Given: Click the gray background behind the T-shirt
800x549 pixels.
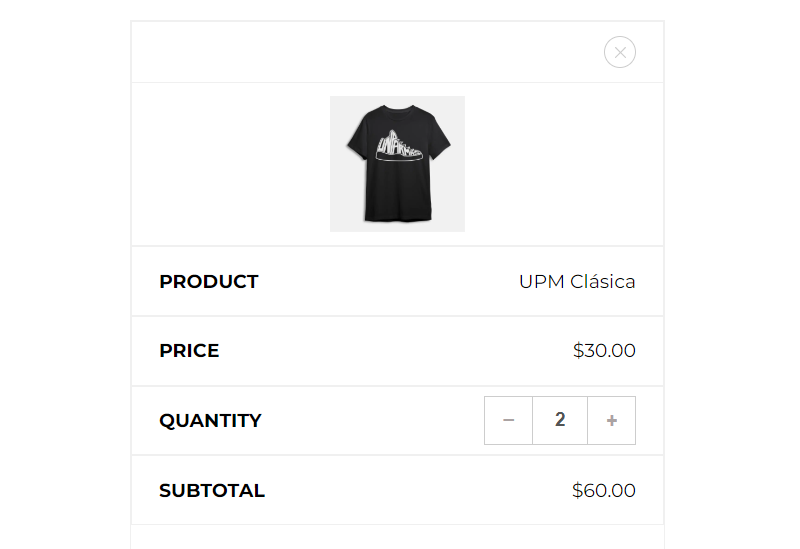Looking at the screenshot, I should [345, 215].
